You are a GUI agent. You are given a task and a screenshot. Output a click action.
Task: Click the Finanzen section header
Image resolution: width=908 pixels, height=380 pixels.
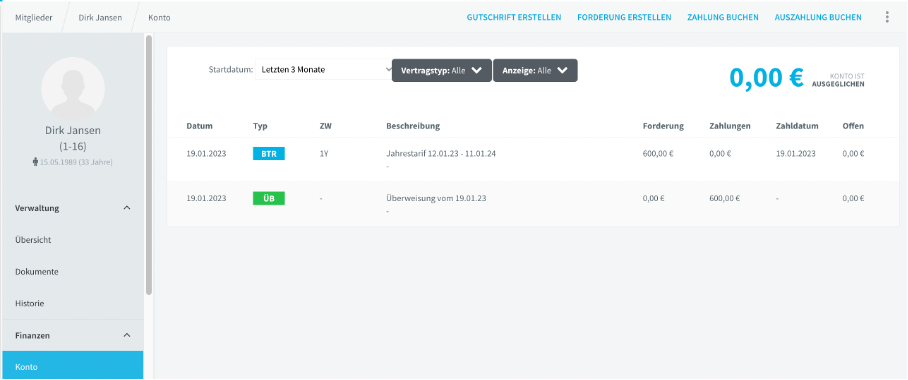(72, 335)
